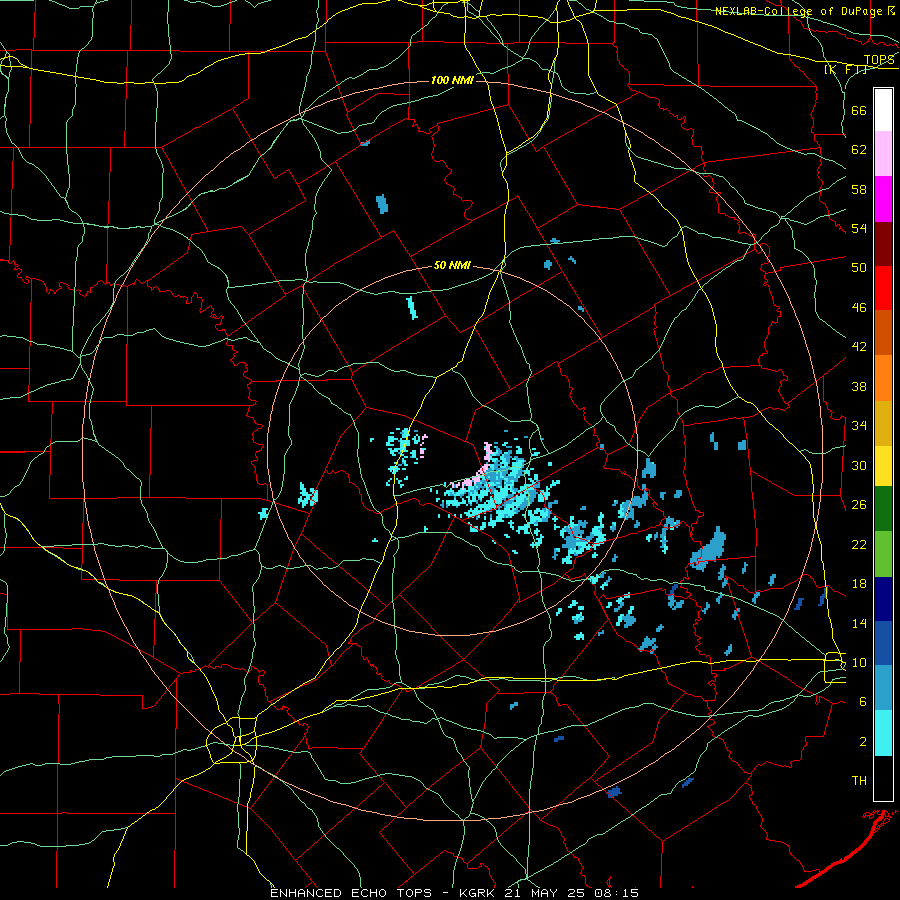This screenshot has width=900, height=900.
Task: Select the "6" legend value
Action: pos(863,702)
